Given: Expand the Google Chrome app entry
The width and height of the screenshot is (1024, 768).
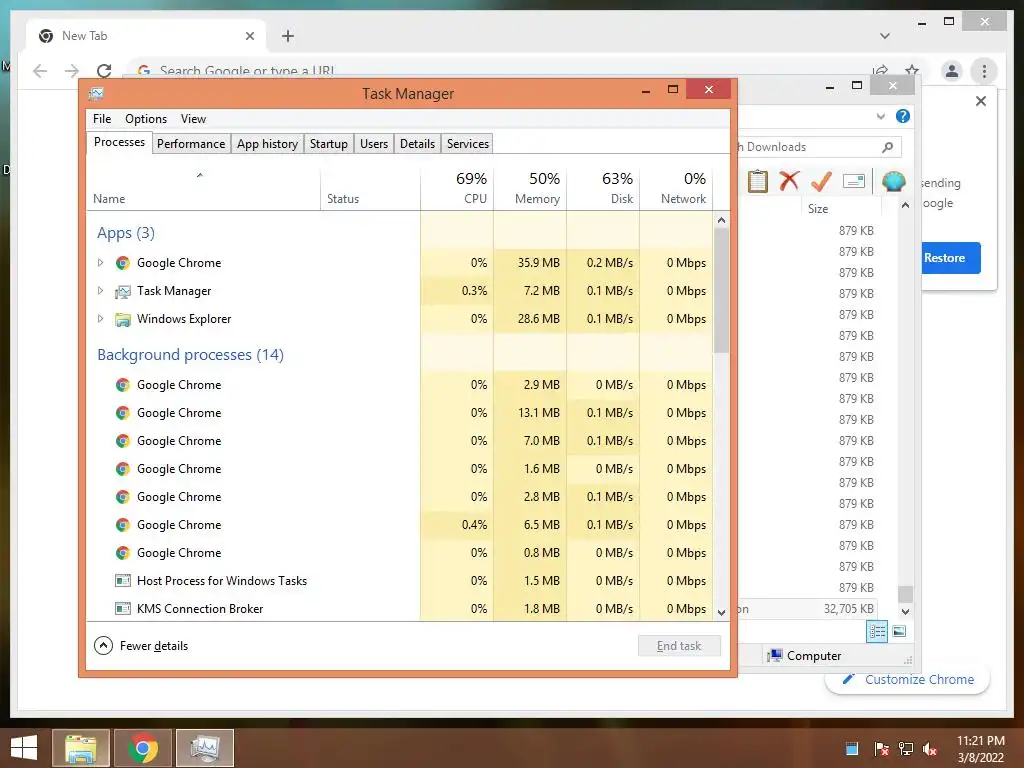Looking at the screenshot, I should pos(100,263).
